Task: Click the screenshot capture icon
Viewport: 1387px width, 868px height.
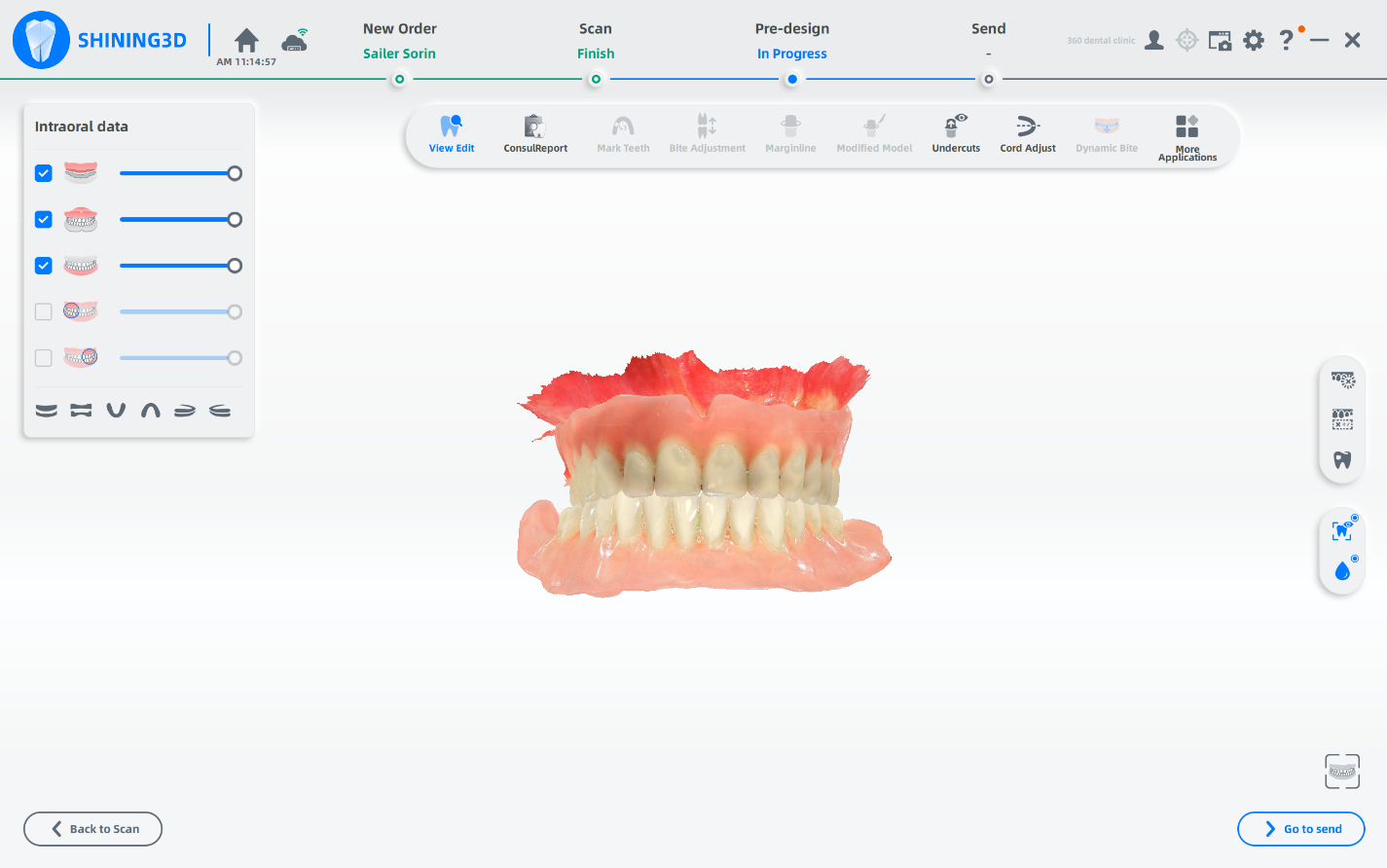Action: (x=1220, y=40)
